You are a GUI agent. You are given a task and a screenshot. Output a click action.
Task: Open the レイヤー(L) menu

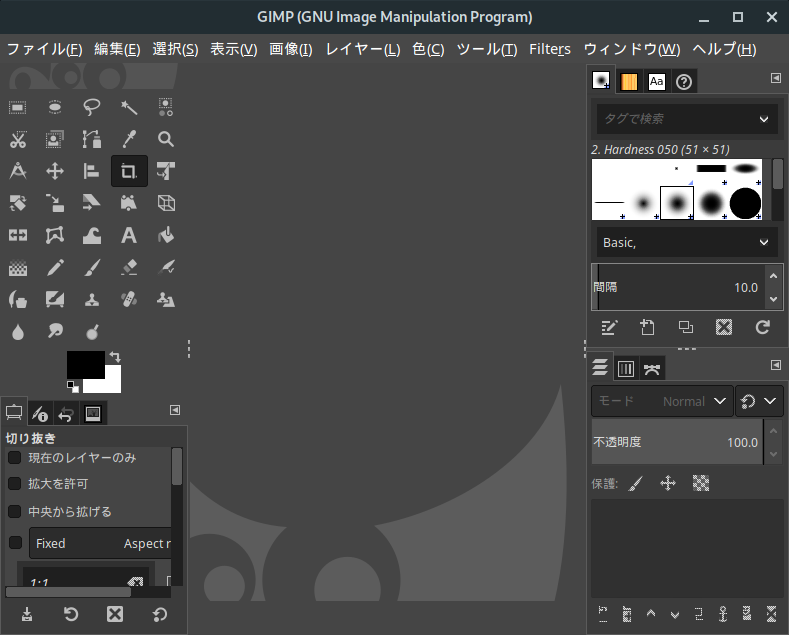point(363,49)
